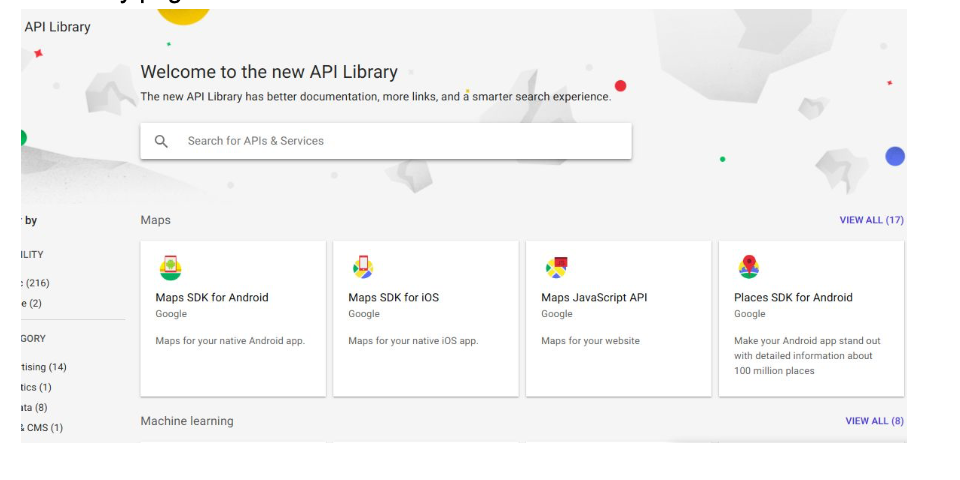Click the Places SDK for Android icon

[749, 267]
